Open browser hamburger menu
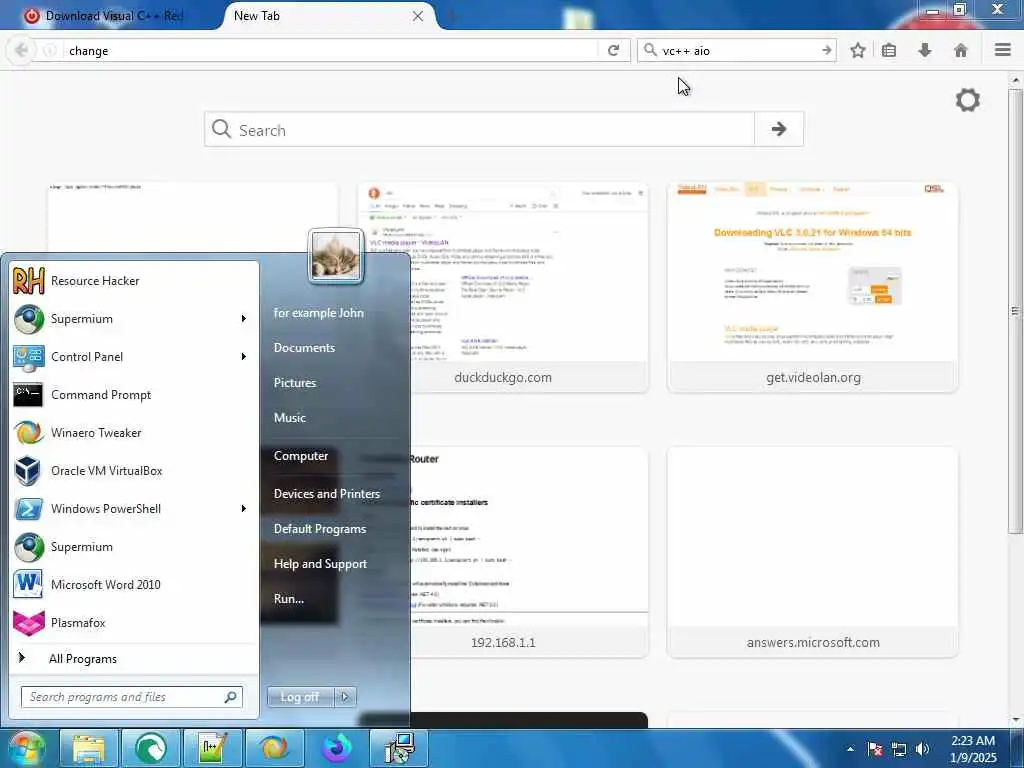This screenshot has width=1024, height=768. pos(1003,50)
